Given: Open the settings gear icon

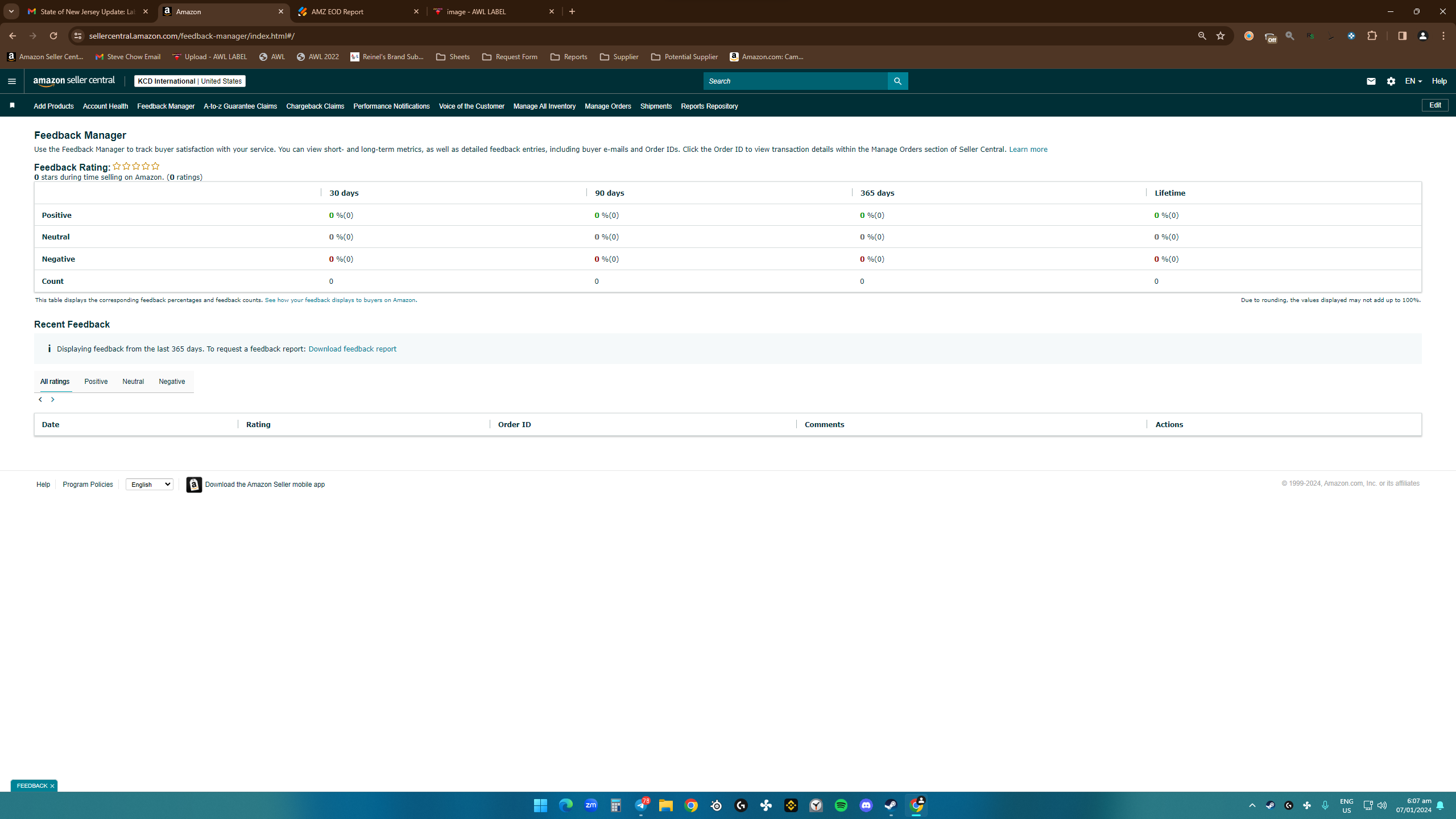Looking at the screenshot, I should (x=1391, y=81).
